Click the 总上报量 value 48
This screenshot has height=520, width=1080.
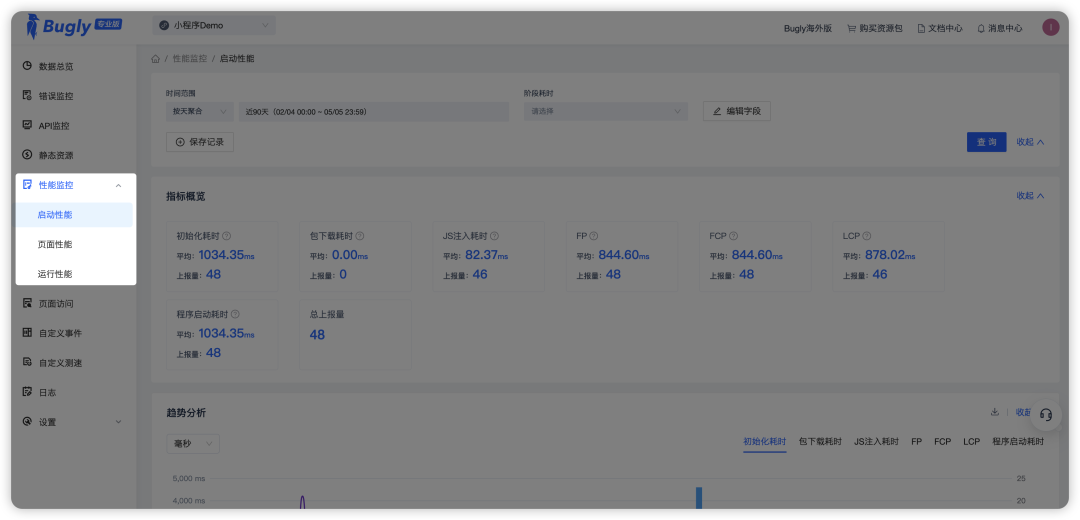(x=317, y=335)
